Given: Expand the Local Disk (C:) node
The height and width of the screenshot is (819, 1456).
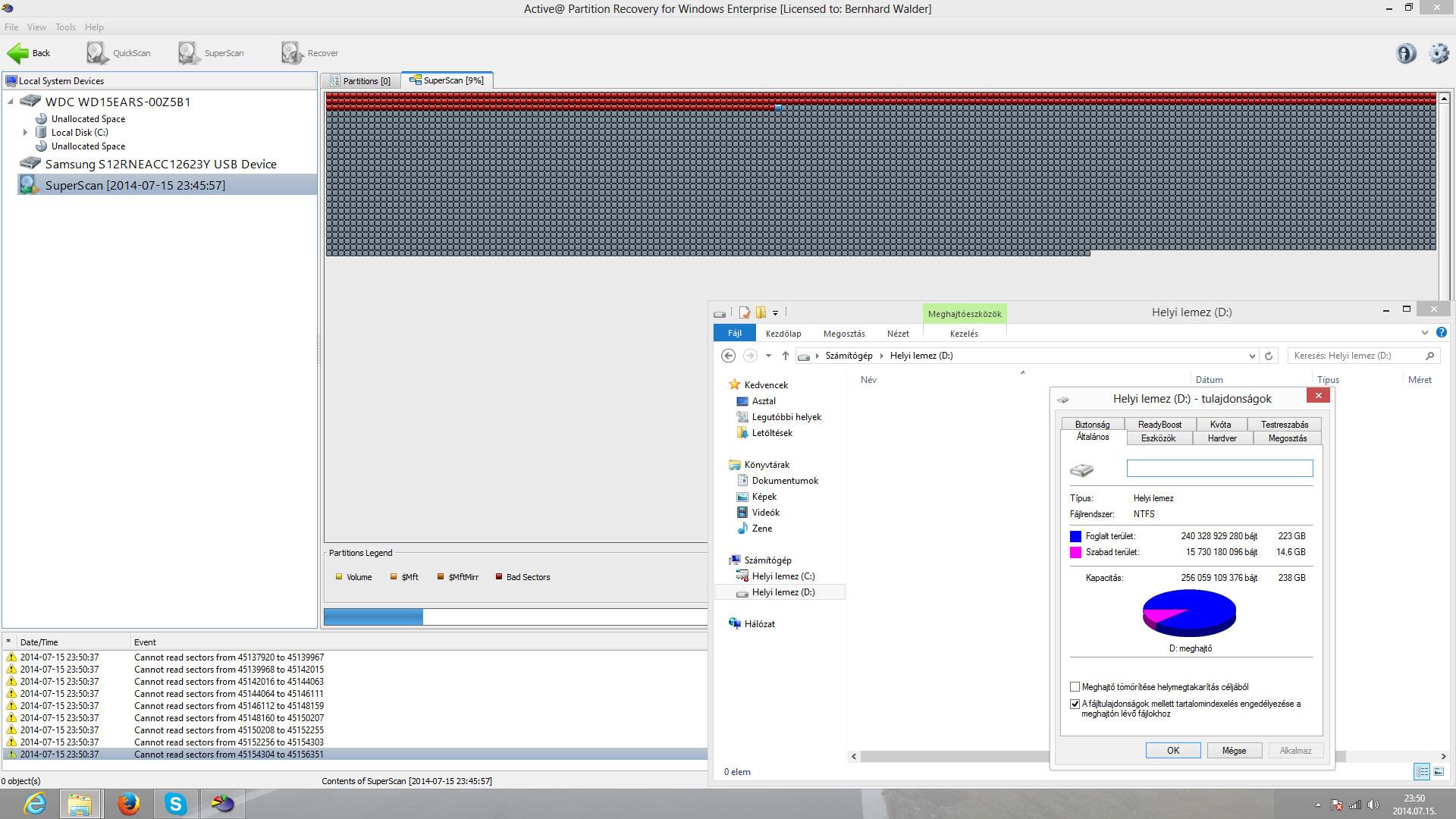Looking at the screenshot, I should [25, 132].
